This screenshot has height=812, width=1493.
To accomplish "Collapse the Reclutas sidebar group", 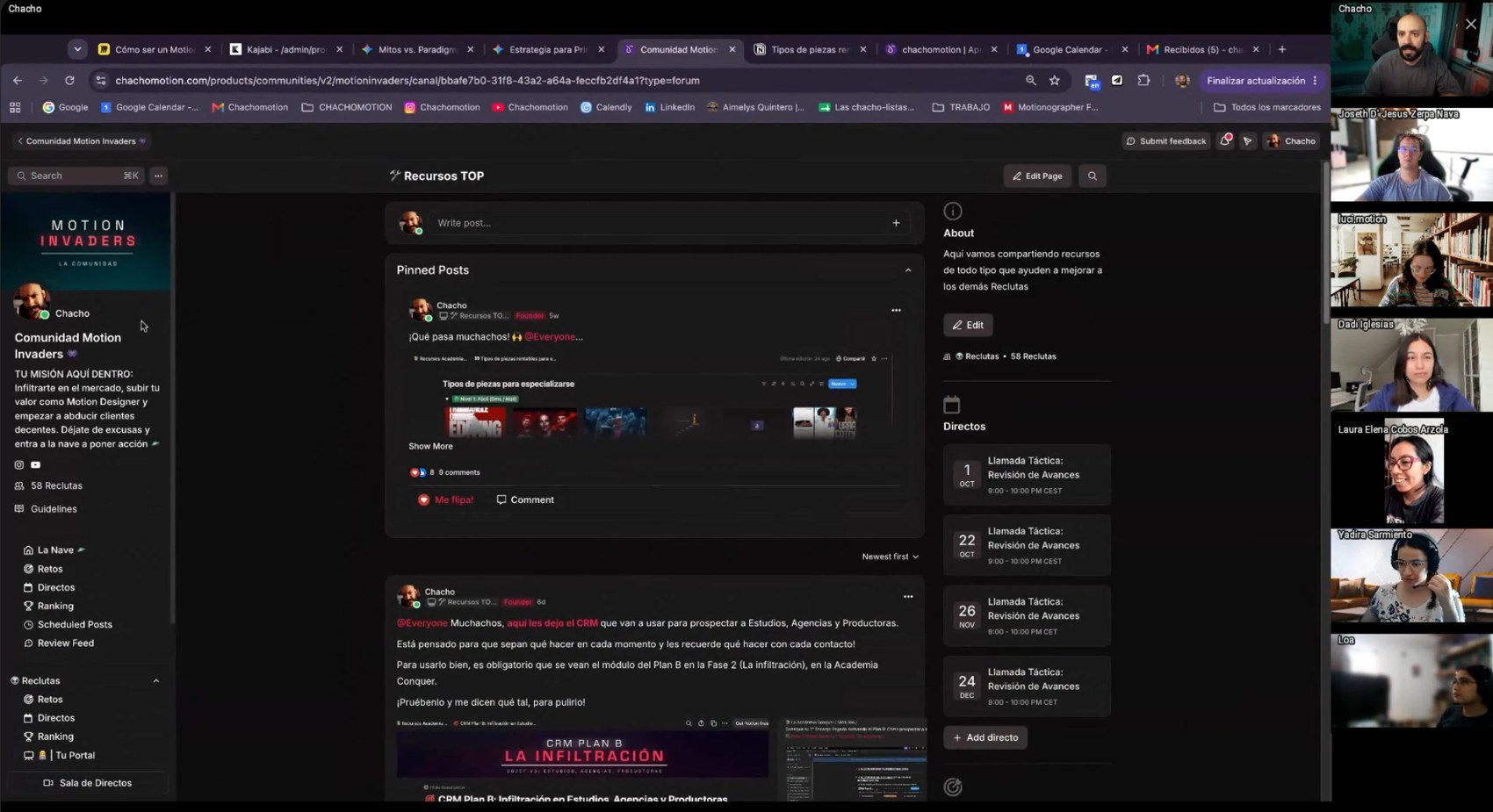I will coord(156,680).
